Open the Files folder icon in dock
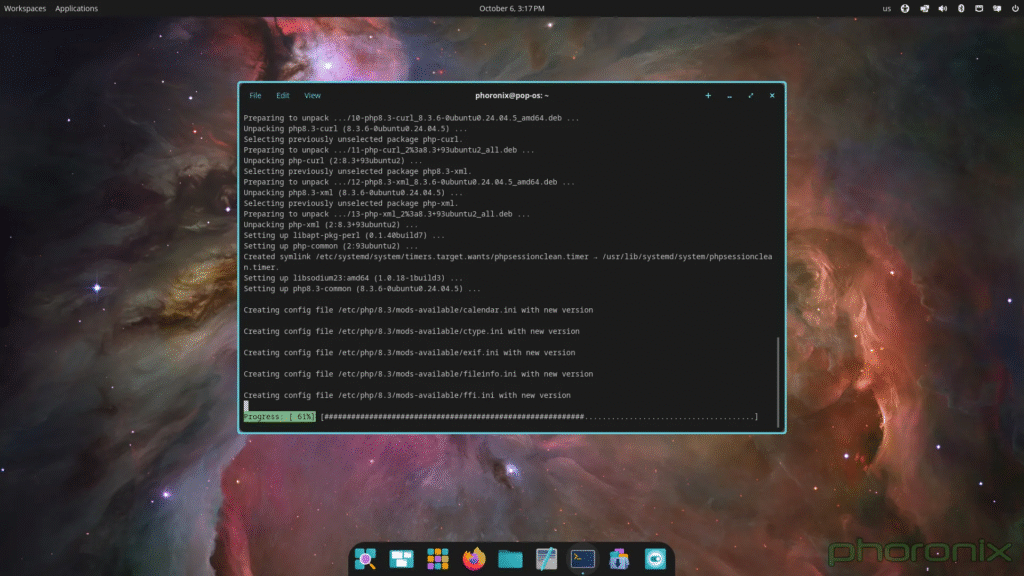The height and width of the screenshot is (576, 1024). 510,559
